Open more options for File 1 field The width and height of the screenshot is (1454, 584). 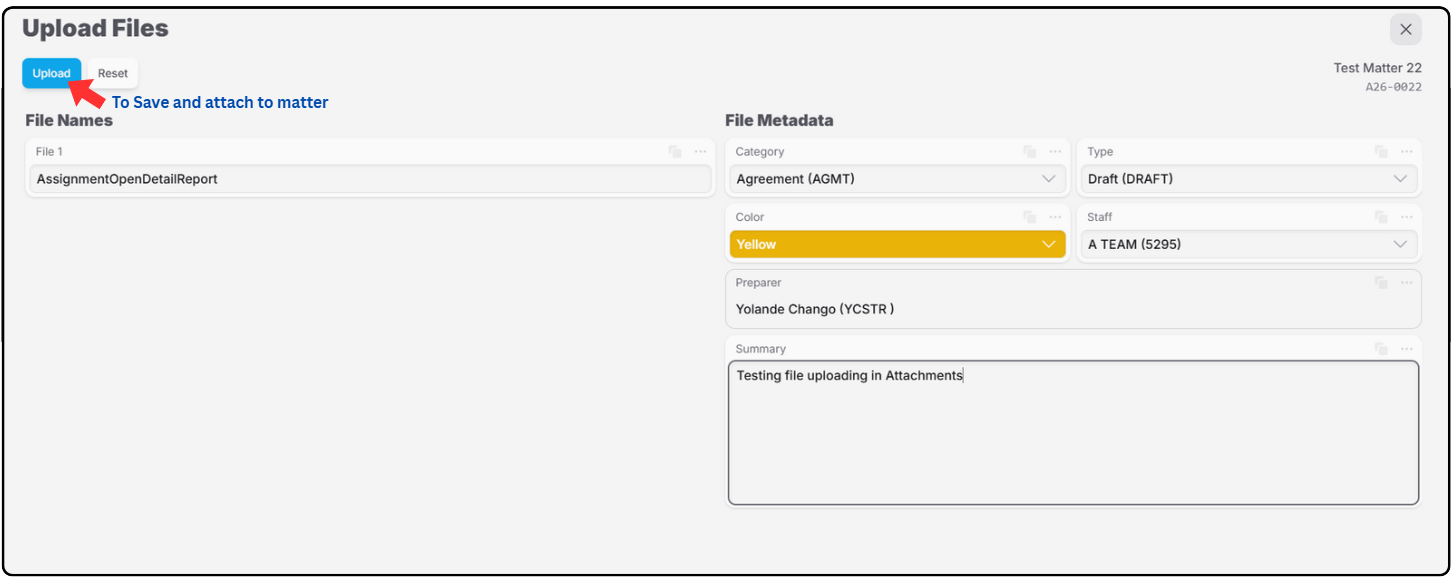700,152
